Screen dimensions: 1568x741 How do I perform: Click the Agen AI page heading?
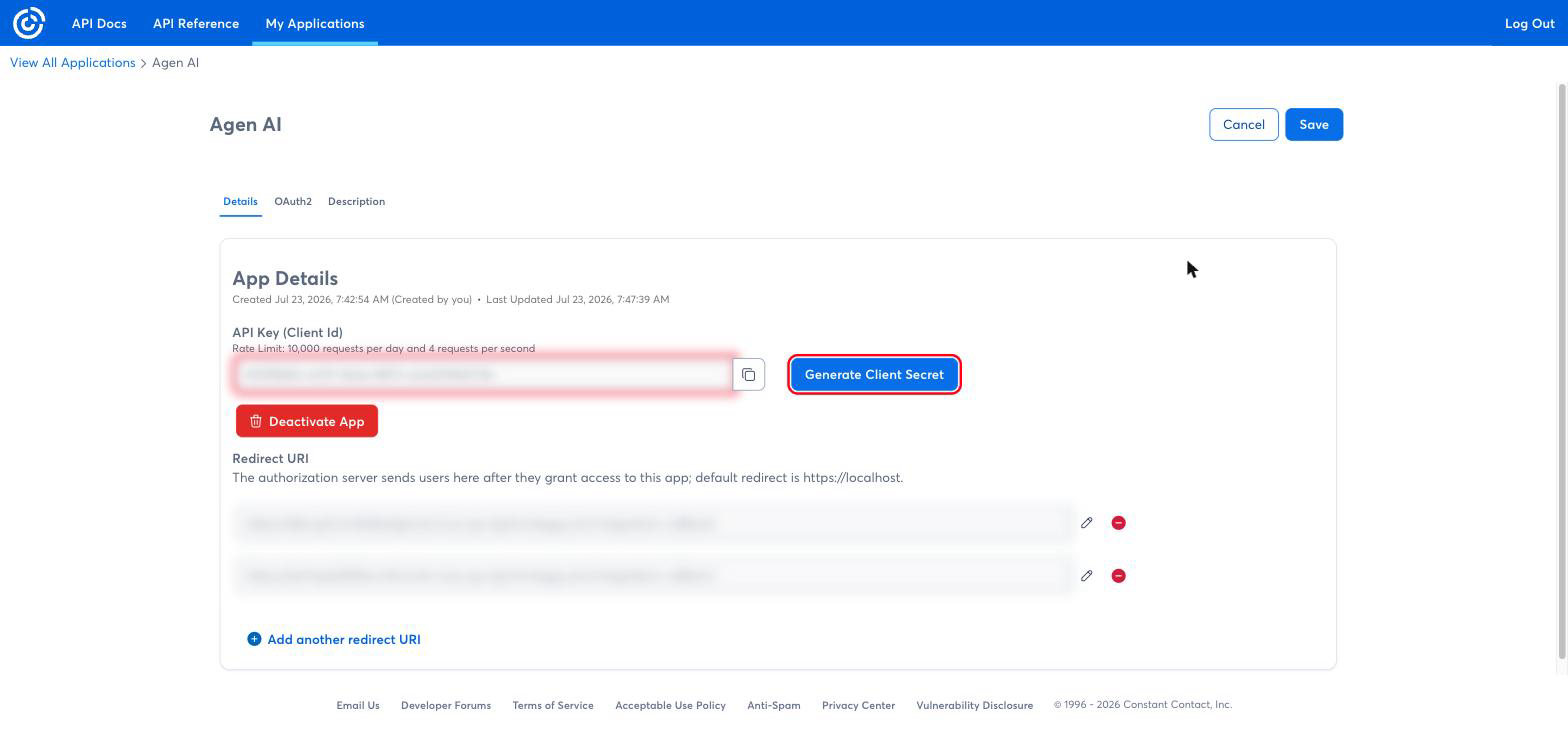(245, 125)
